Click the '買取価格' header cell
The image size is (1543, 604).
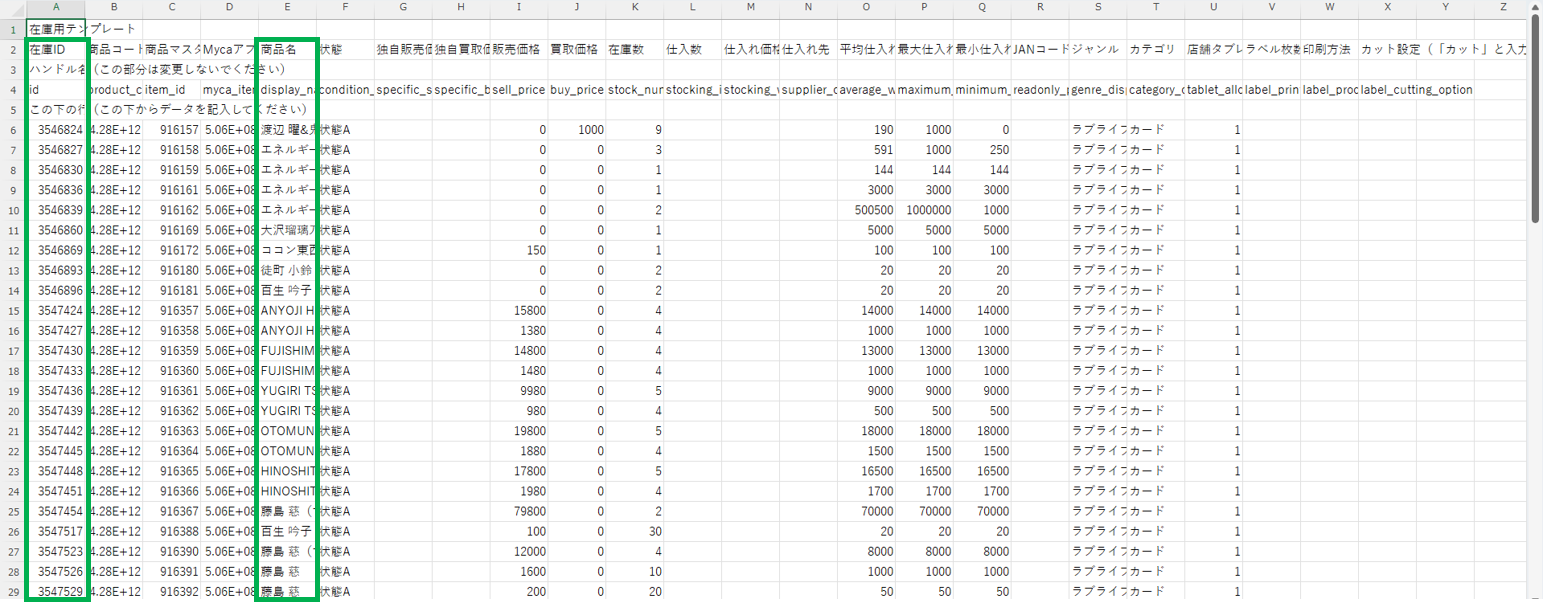coord(577,49)
